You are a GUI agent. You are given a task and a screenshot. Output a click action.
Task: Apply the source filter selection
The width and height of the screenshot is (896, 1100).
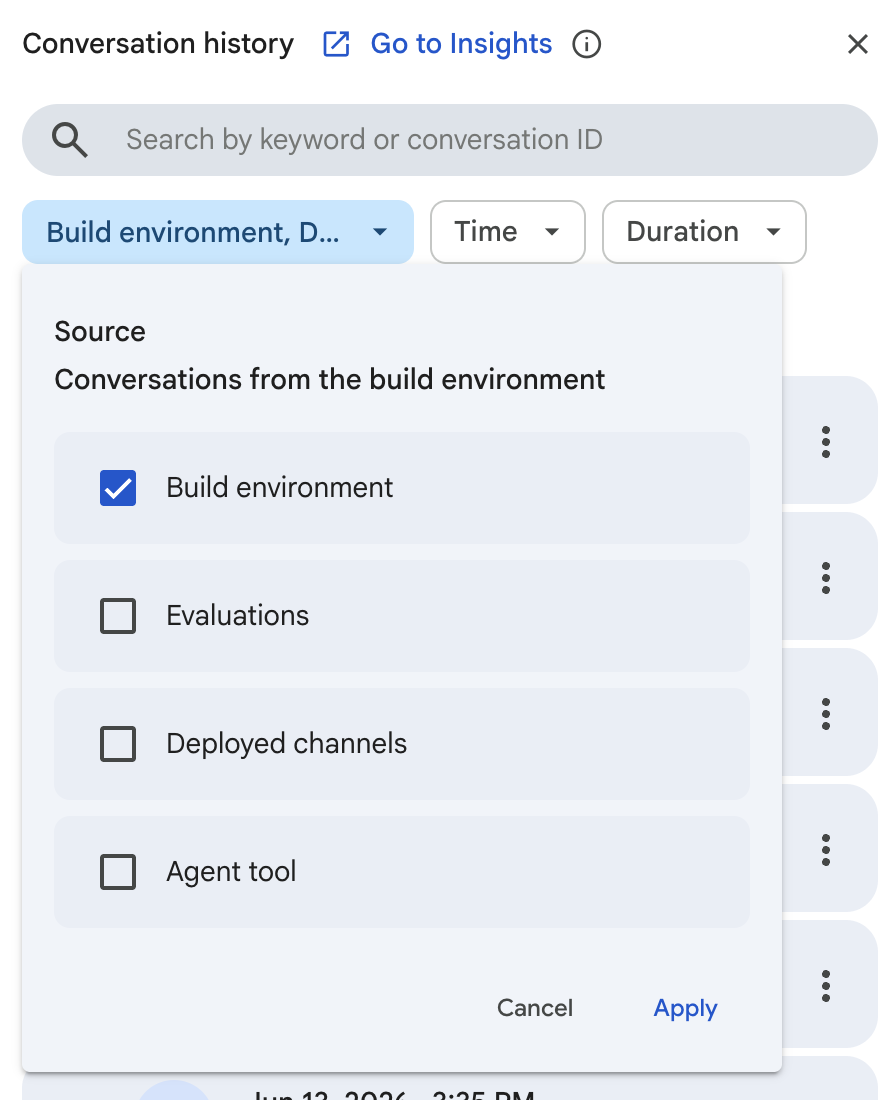pyautogui.click(x=686, y=1008)
